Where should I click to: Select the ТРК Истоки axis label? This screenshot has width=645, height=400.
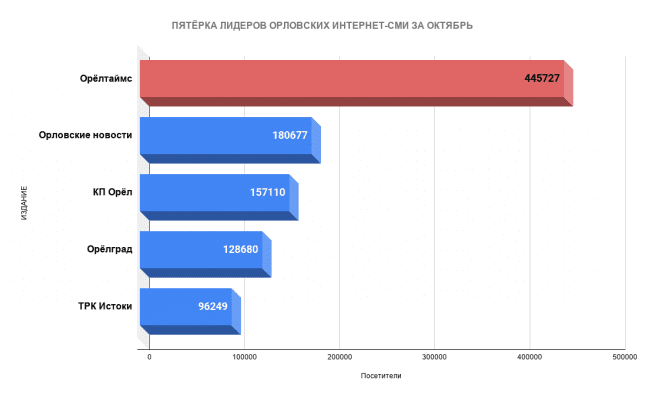point(105,306)
